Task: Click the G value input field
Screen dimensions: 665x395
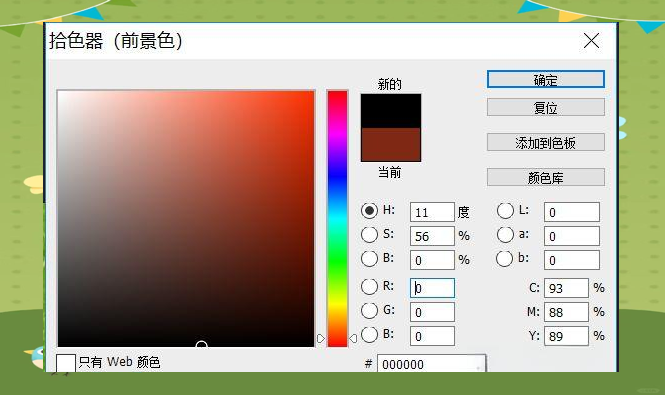Action: point(432,312)
